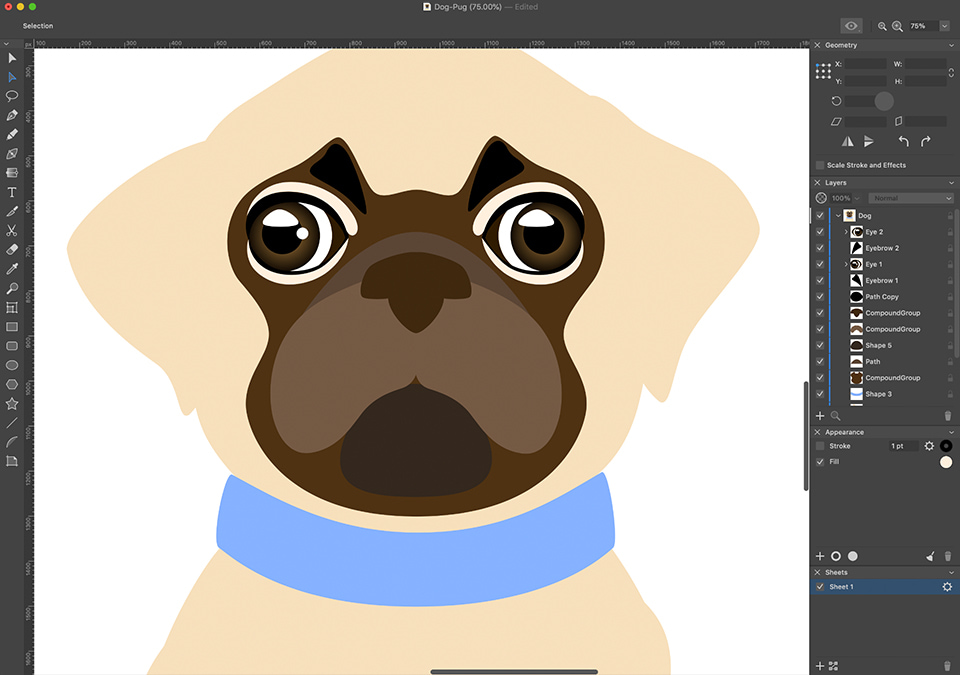
Task: Collapse the Layers panel chevron
Action: click(x=951, y=183)
